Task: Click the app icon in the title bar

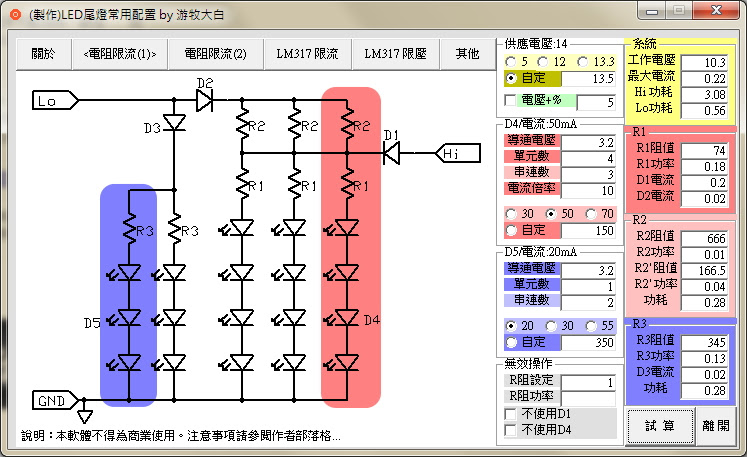Action: click(14, 14)
